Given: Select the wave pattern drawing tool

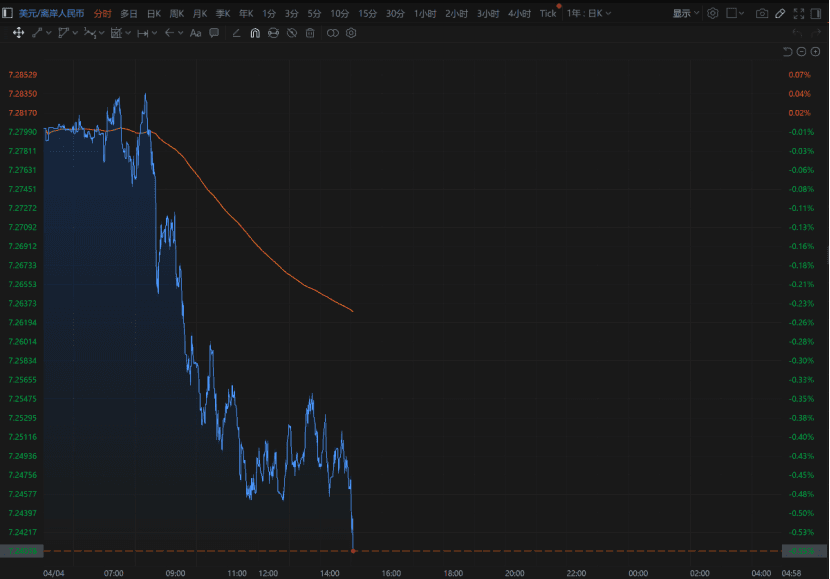Looking at the screenshot, I should pyautogui.click(x=89, y=33).
